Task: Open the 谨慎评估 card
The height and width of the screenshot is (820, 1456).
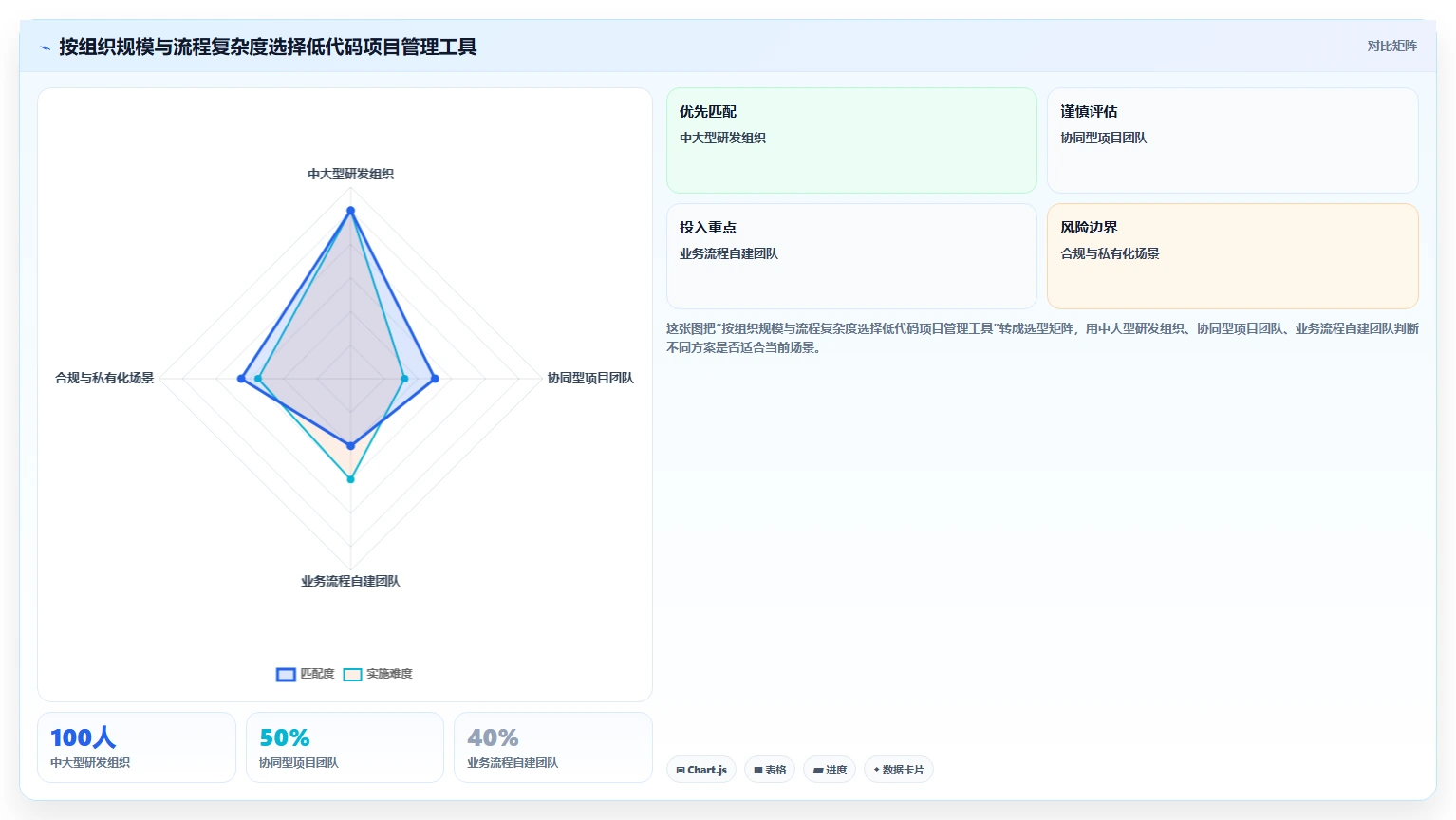Action: [x=1232, y=140]
